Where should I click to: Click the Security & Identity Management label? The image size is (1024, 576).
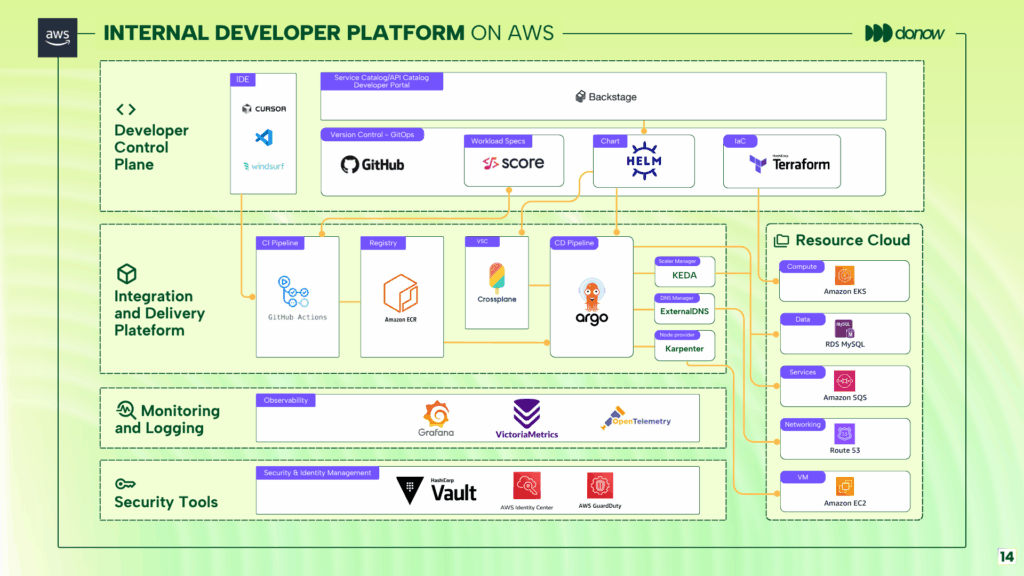[317, 473]
